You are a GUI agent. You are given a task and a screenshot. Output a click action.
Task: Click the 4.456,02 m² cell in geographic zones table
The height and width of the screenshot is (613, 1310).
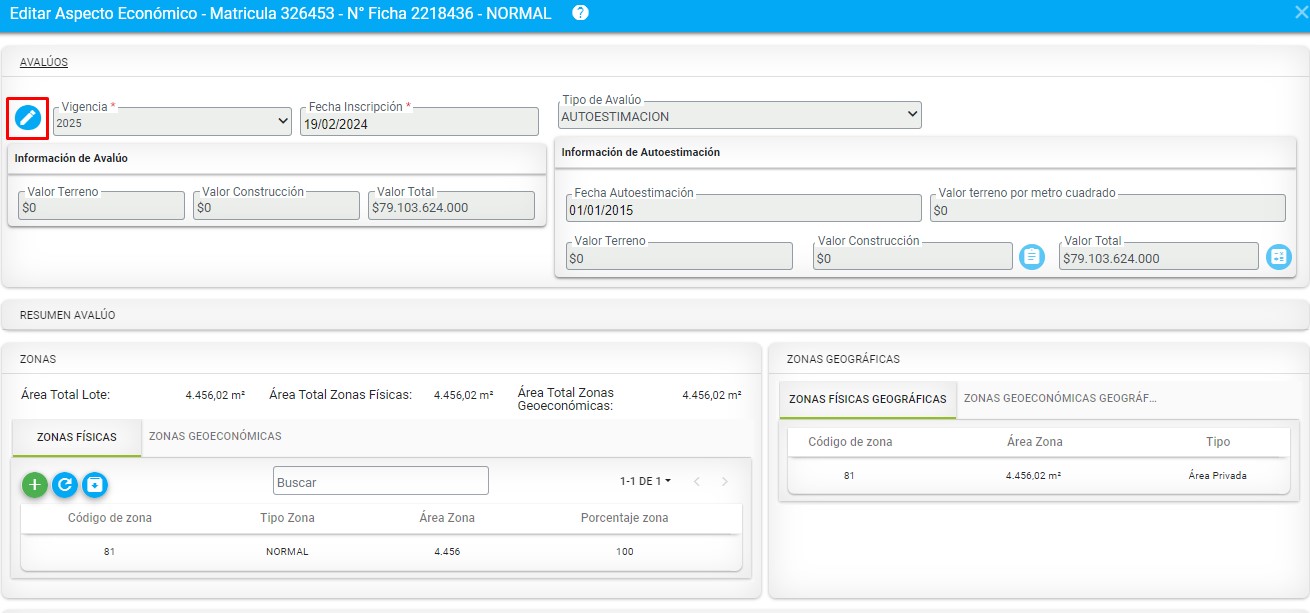(1034, 476)
